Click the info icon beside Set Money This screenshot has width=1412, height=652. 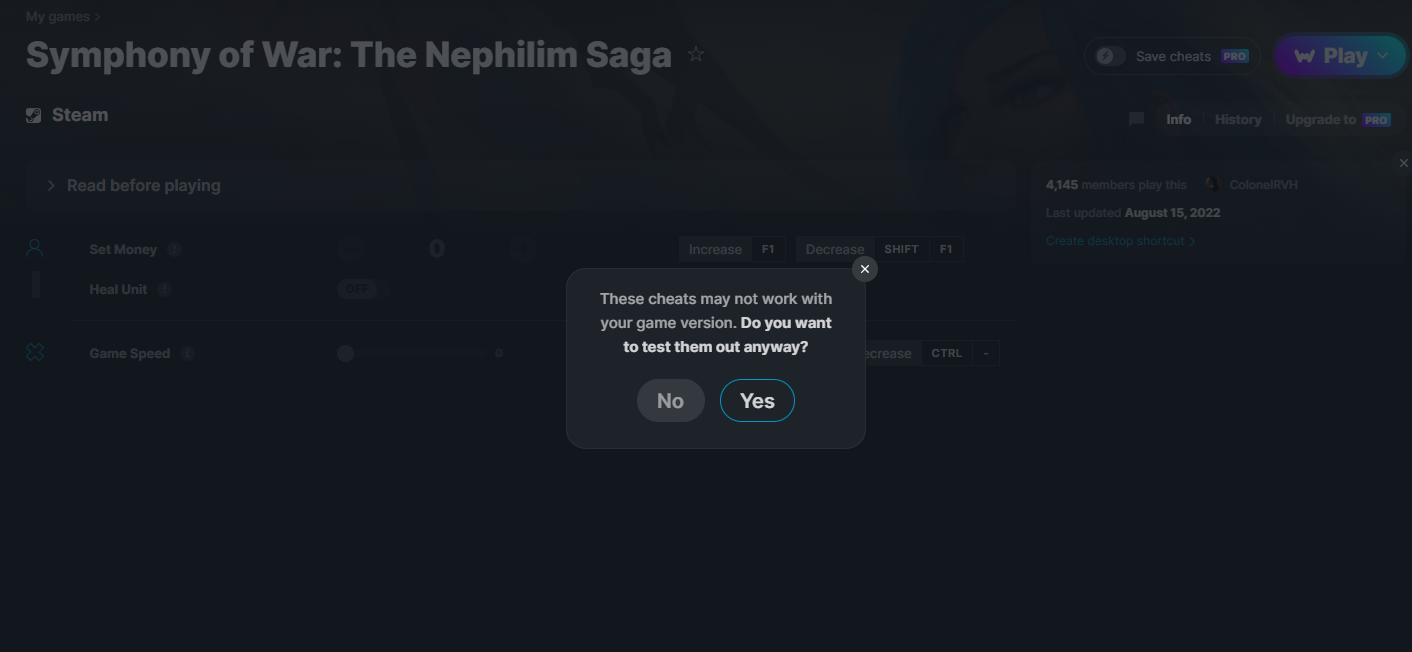tap(174, 249)
